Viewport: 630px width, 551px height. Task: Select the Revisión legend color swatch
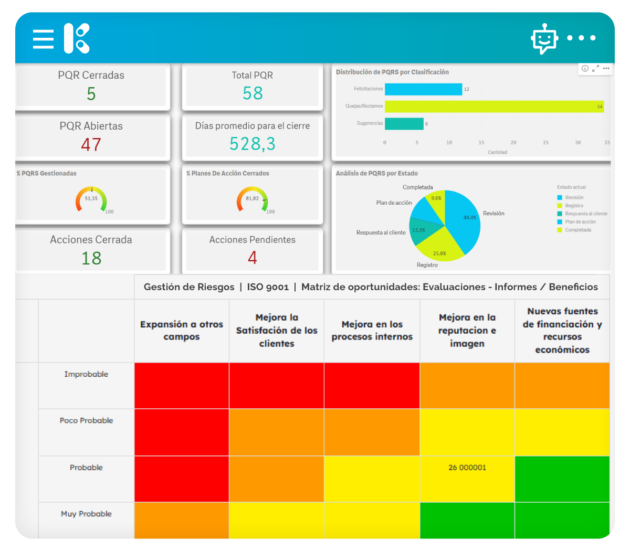[x=559, y=197]
